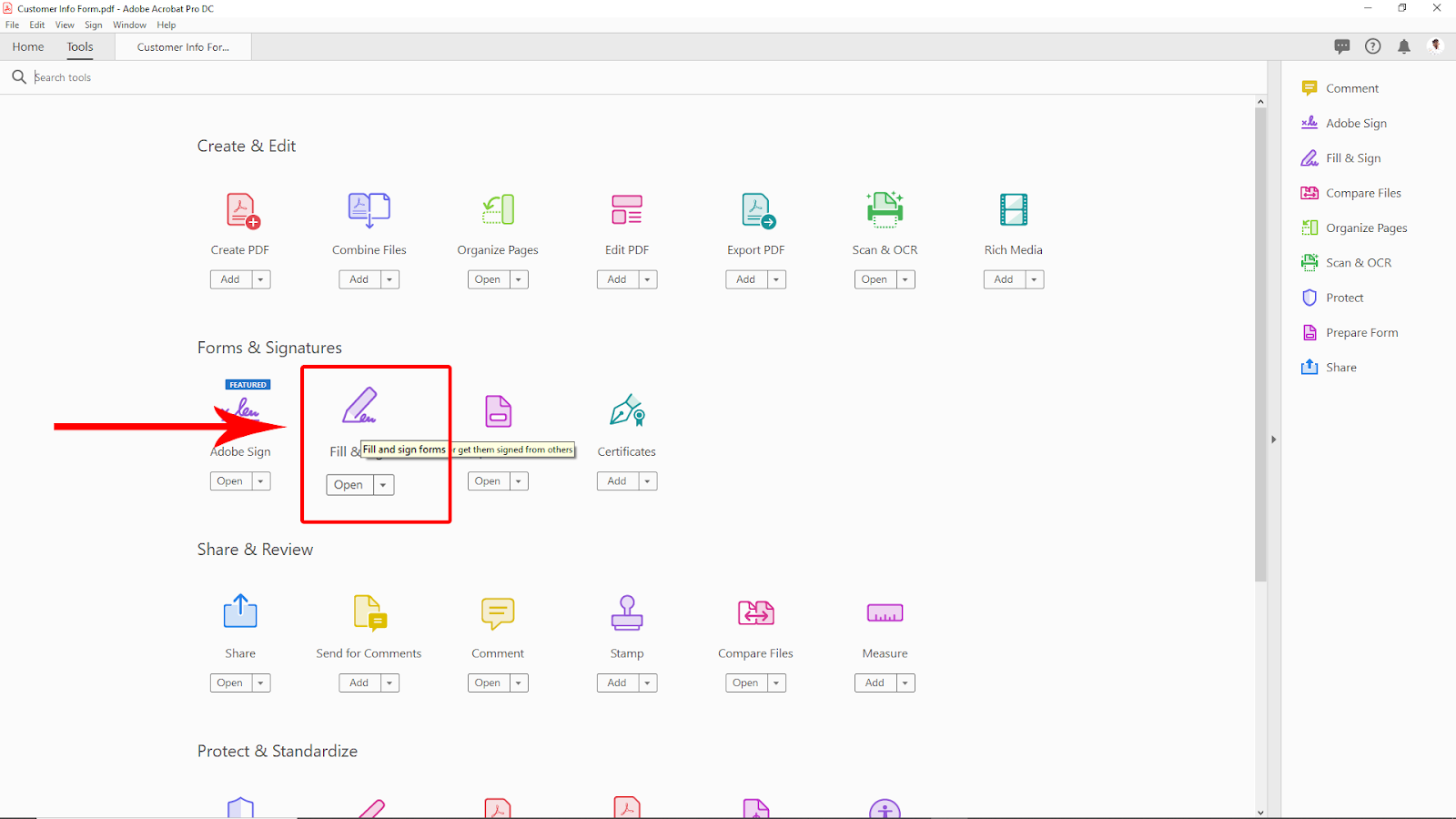
Task: Expand the Certificates Add dropdown arrow
Action: [x=648, y=481]
